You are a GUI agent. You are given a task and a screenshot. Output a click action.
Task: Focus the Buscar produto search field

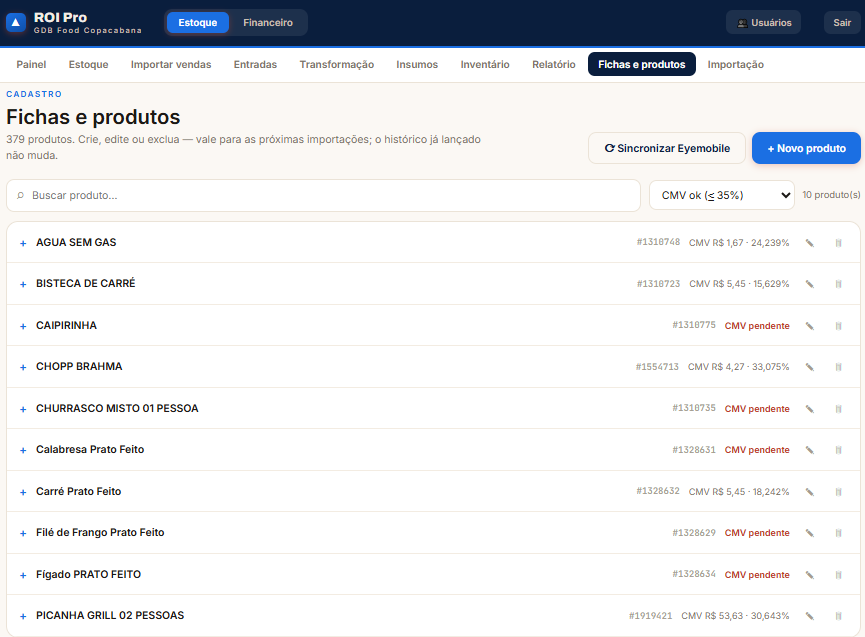point(323,195)
